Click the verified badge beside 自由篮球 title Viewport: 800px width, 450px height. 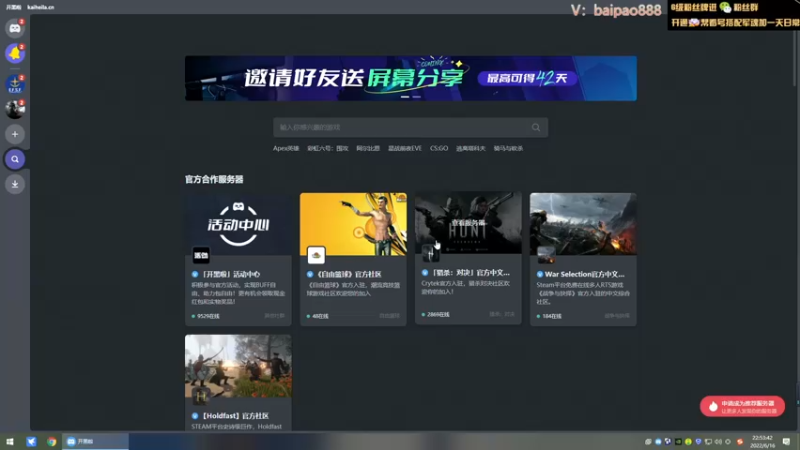310,274
